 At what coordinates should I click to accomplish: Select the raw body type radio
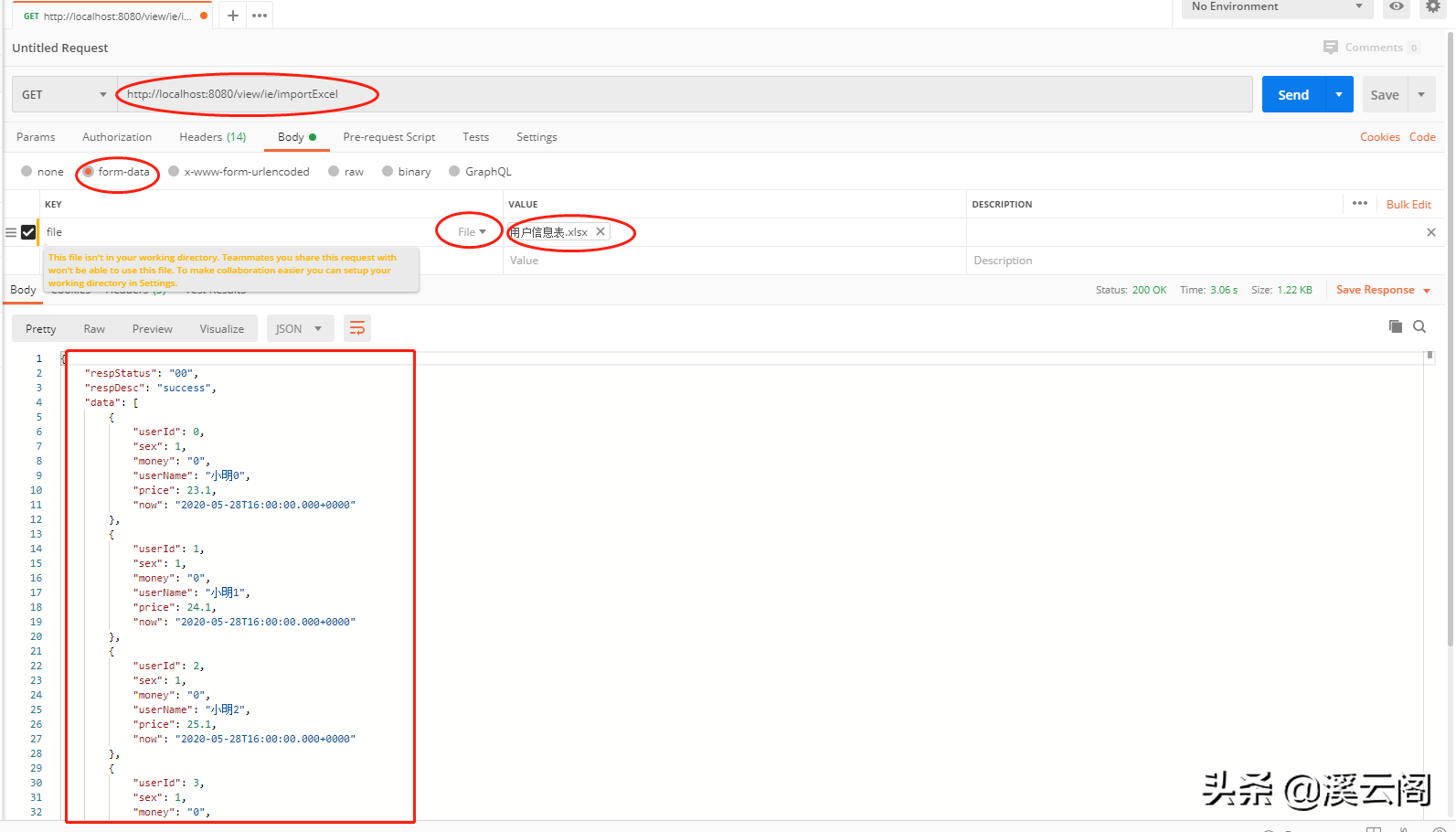pyautogui.click(x=334, y=171)
